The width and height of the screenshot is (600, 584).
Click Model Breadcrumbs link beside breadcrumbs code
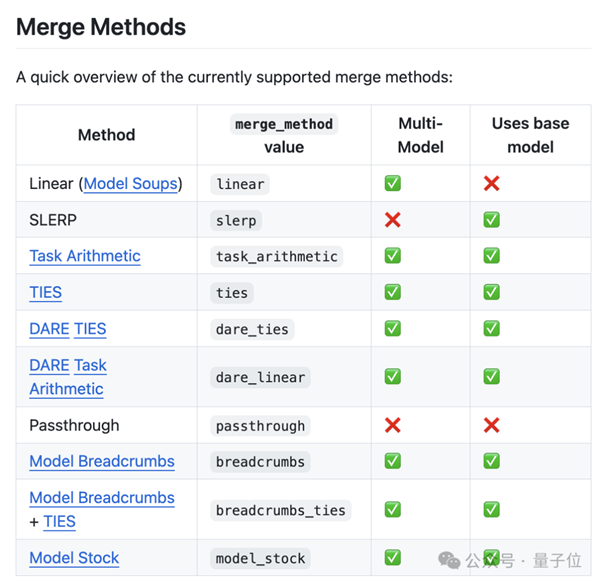(102, 462)
